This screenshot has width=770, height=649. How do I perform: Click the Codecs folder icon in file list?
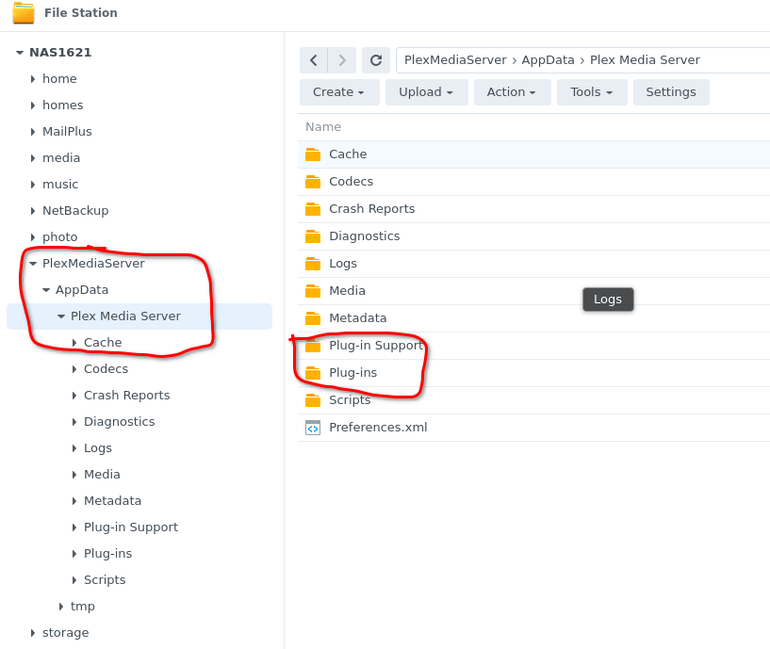pyautogui.click(x=313, y=182)
